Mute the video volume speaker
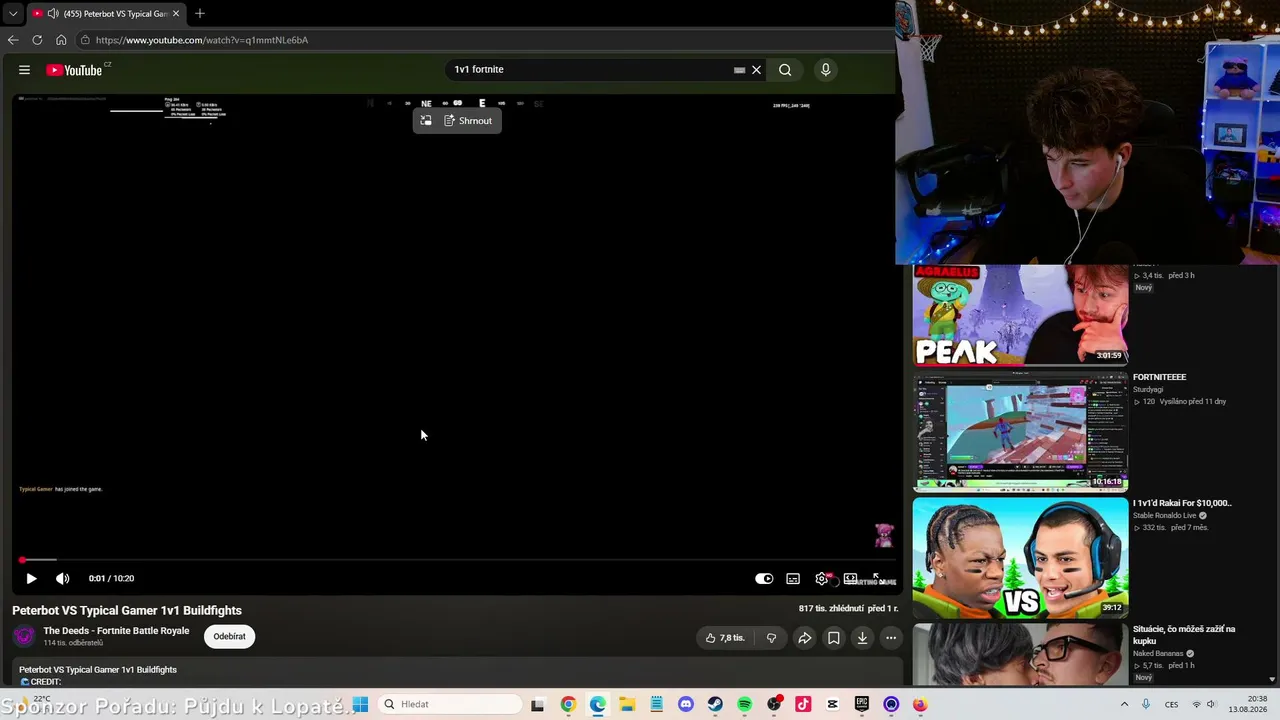1280x720 pixels. tap(62, 578)
